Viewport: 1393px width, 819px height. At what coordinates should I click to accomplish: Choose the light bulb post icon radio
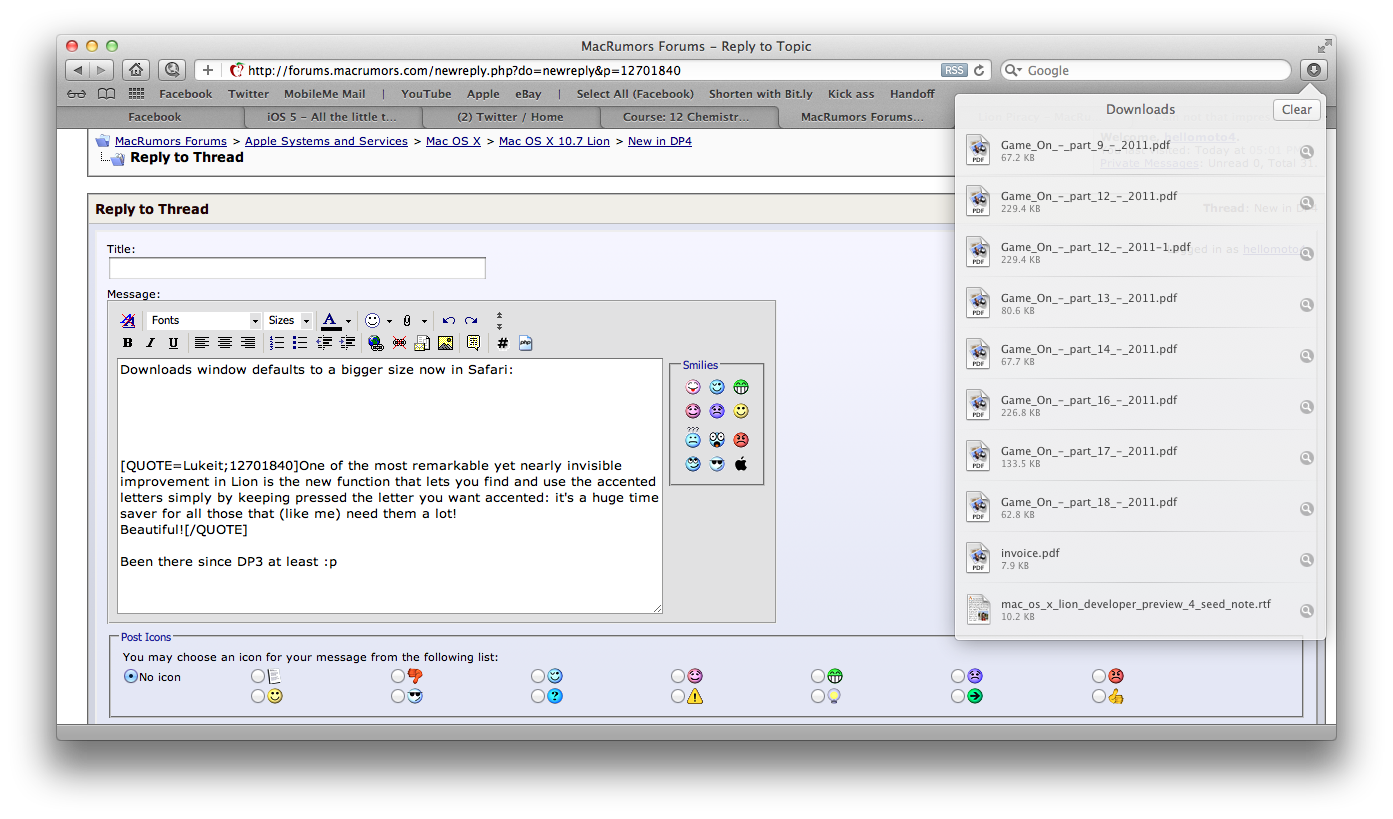tap(818, 696)
